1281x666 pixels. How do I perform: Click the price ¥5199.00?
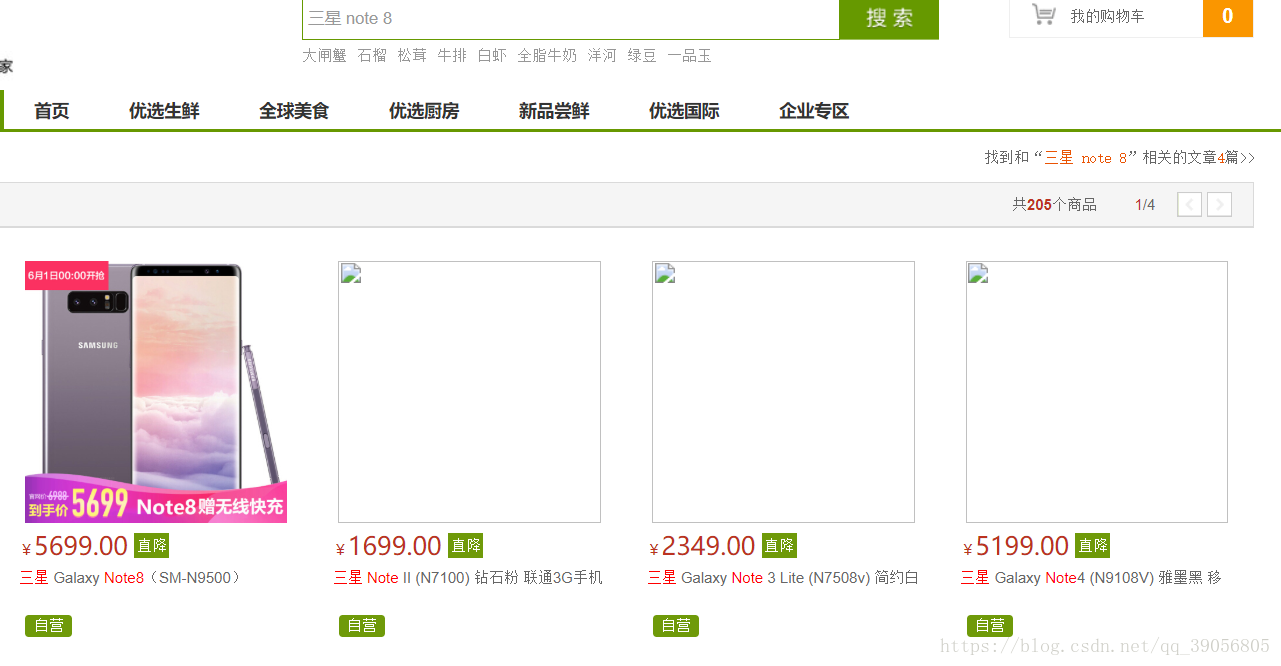tap(1016, 546)
